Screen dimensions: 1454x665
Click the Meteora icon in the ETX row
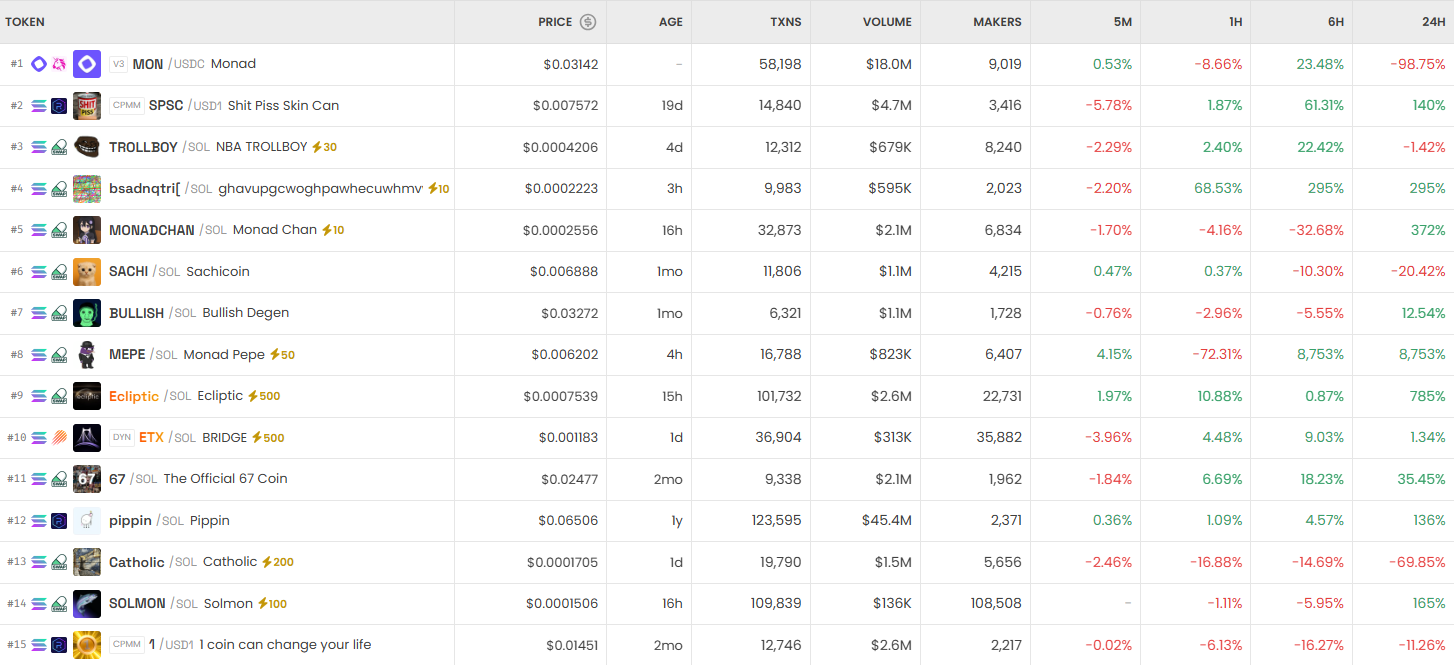59,438
